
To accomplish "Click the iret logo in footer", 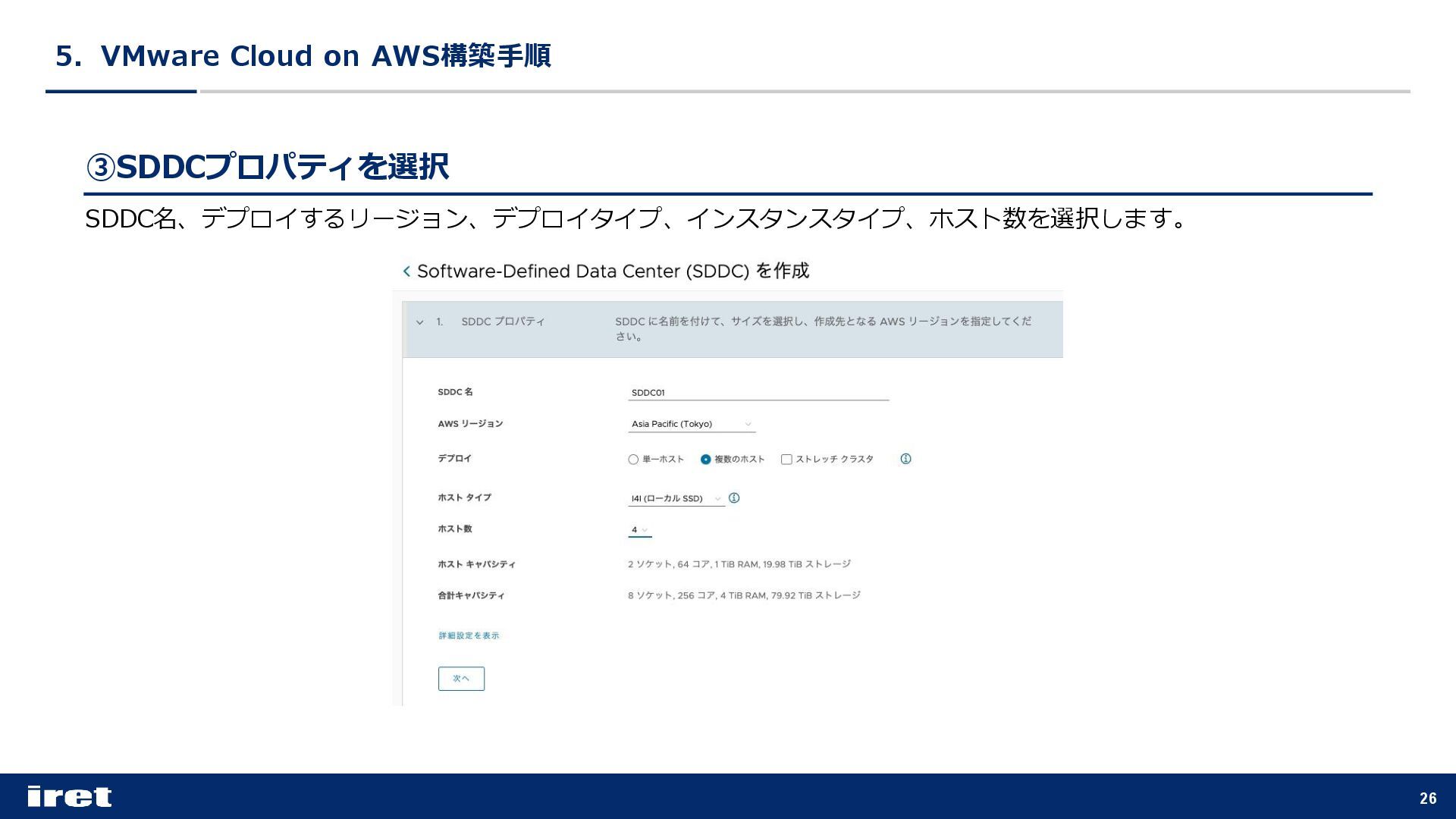I will (x=69, y=796).
